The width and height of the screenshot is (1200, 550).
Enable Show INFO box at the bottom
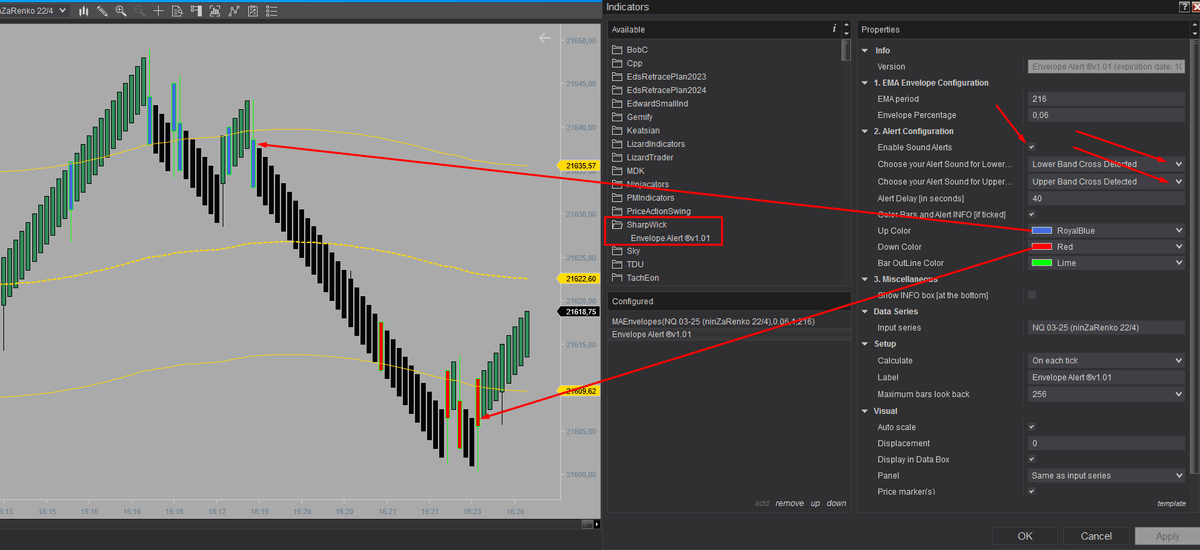[x=1032, y=295]
